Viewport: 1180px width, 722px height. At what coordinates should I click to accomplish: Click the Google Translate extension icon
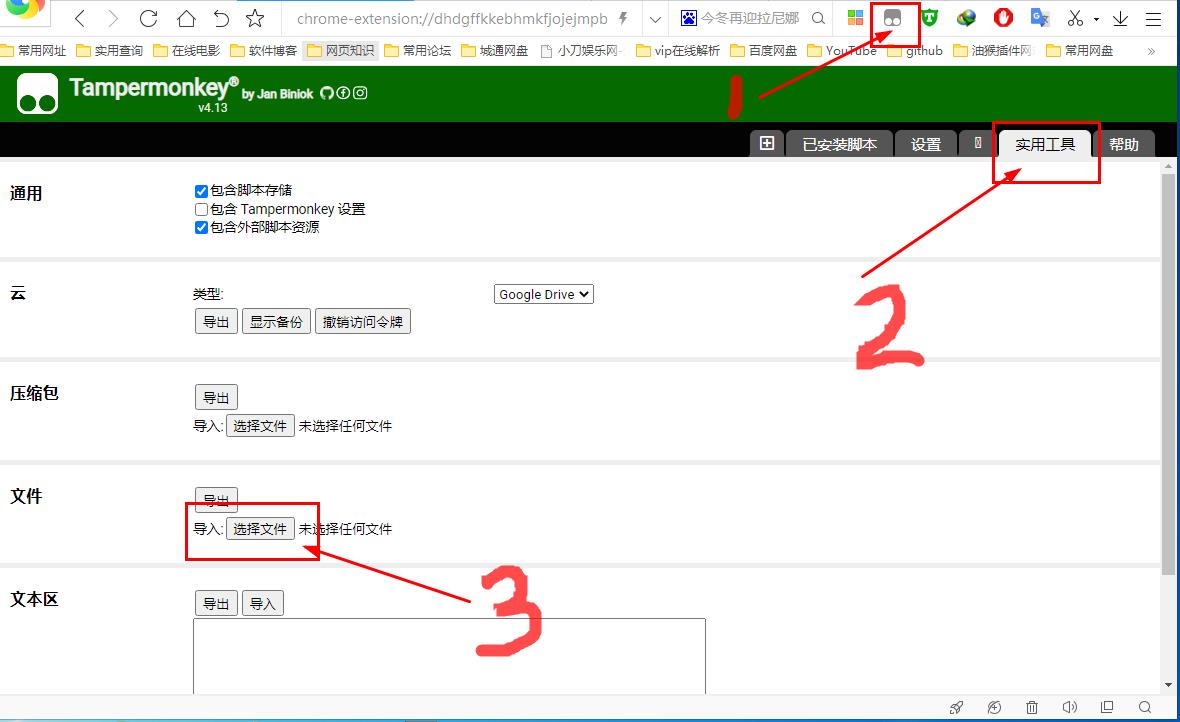click(x=1038, y=18)
